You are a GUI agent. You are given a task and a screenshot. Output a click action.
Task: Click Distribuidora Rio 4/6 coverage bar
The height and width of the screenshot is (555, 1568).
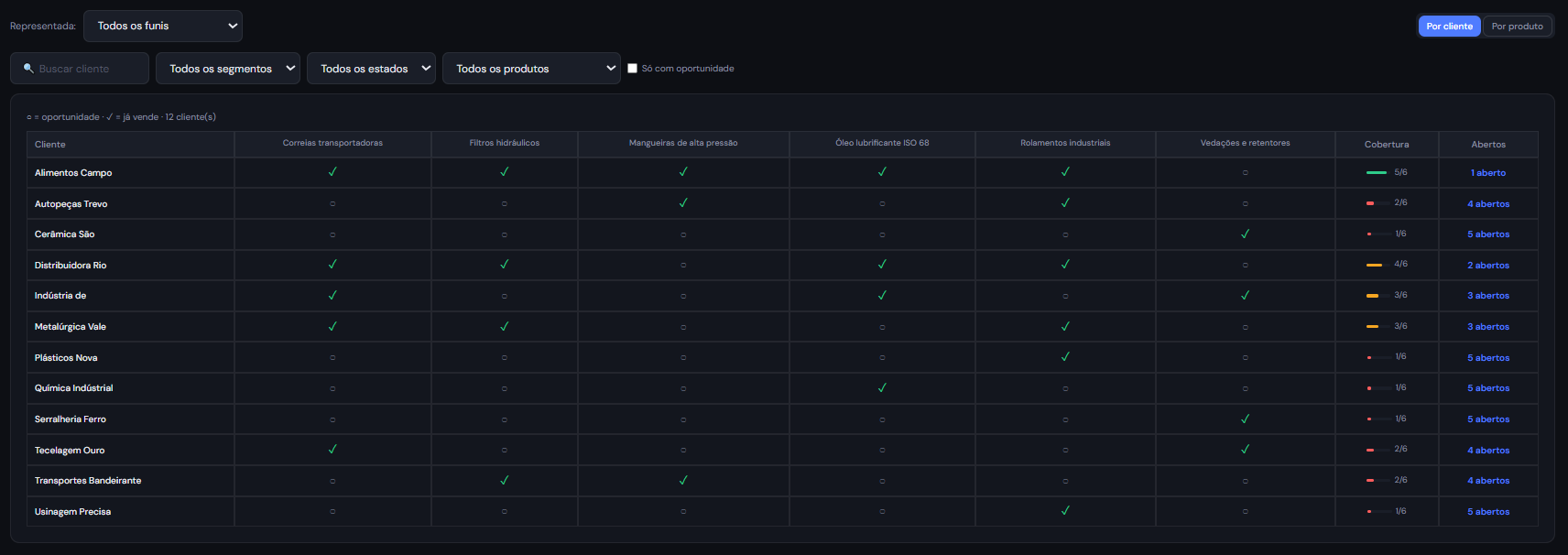pos(1377,265)
